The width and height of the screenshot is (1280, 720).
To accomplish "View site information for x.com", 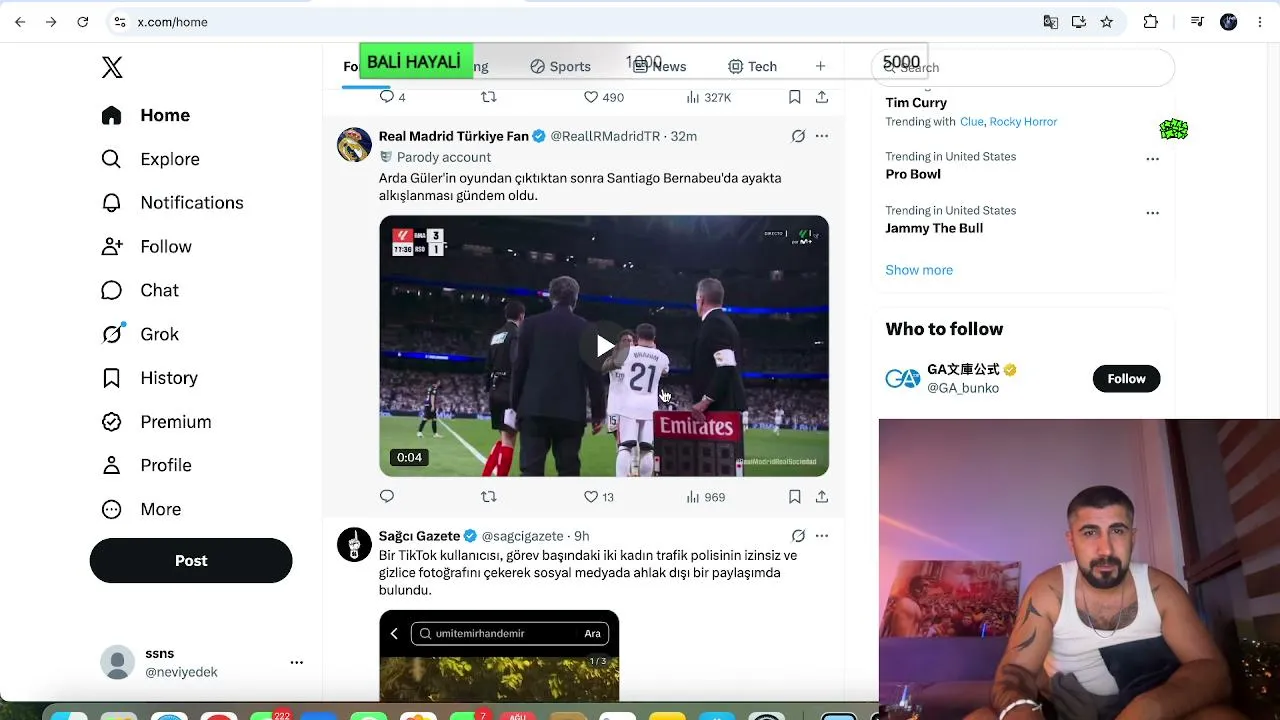I will pos(120,22).
